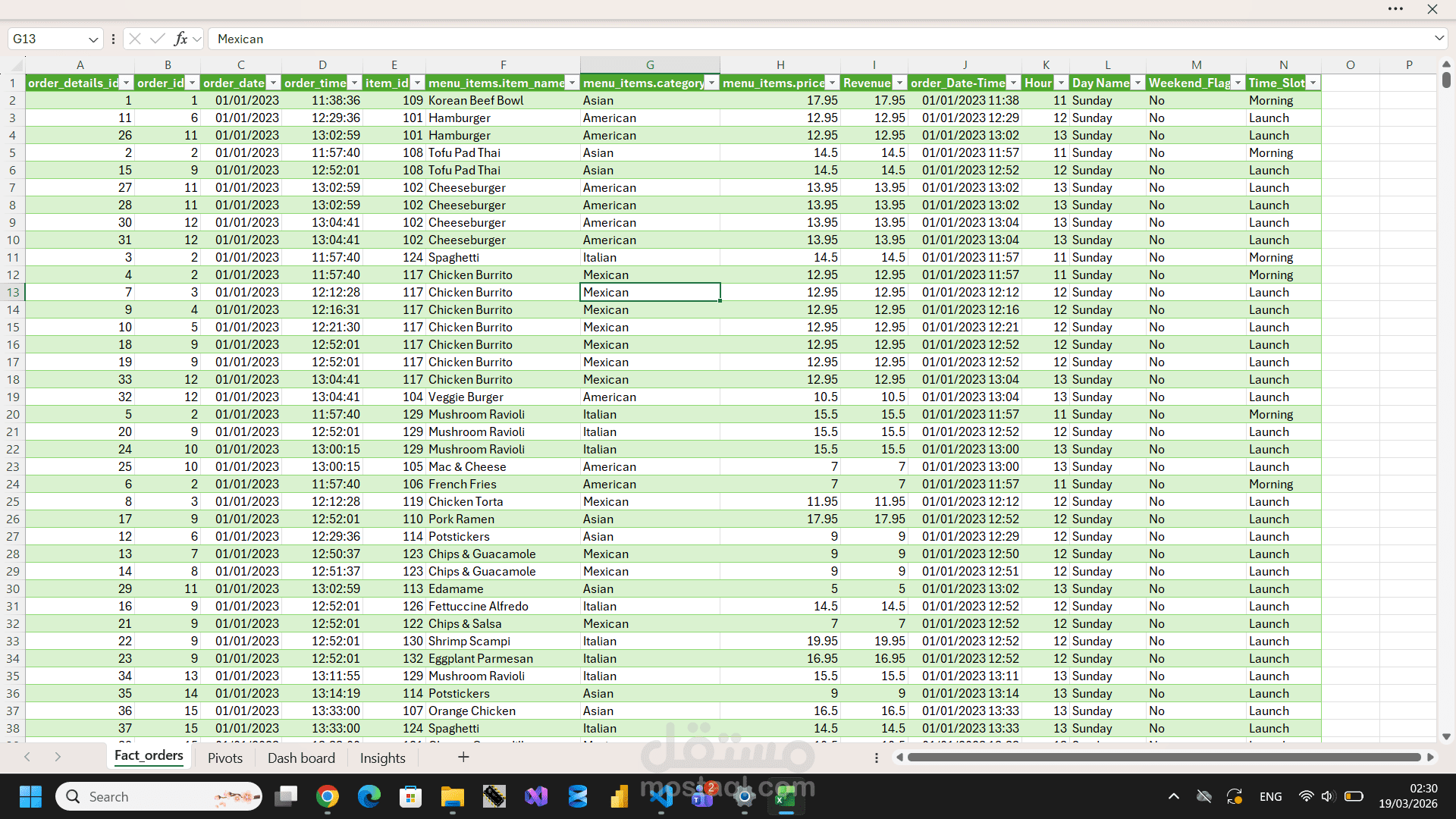
Task: Open filter dropdown for item_id column
Action: pyautogui.click(x=416, y=83)
